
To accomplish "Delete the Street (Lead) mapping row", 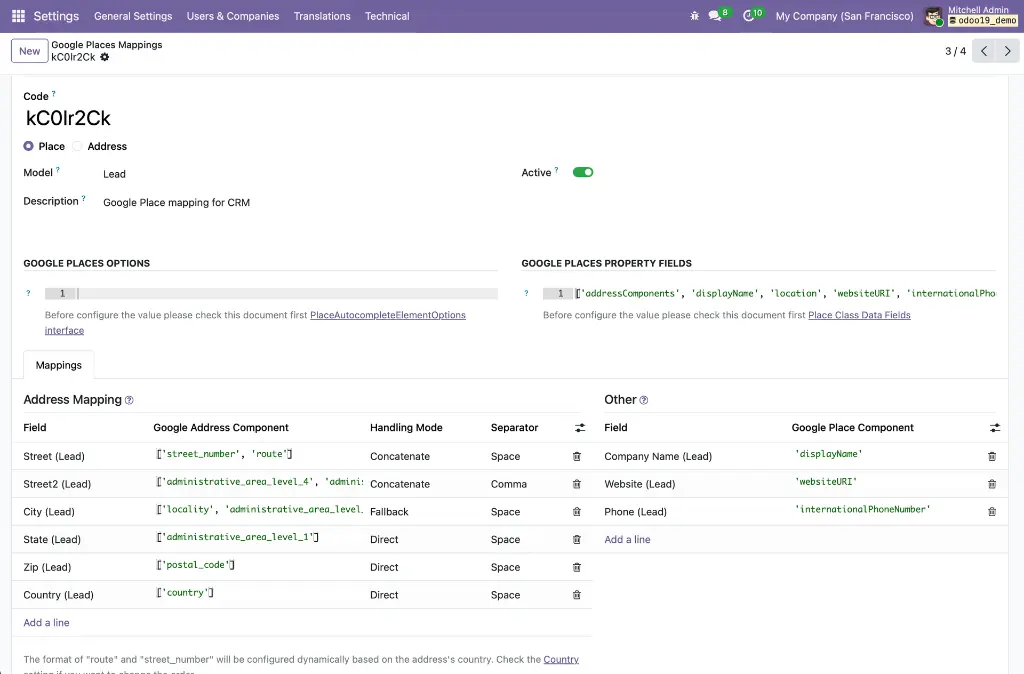I will coord(577,457).
